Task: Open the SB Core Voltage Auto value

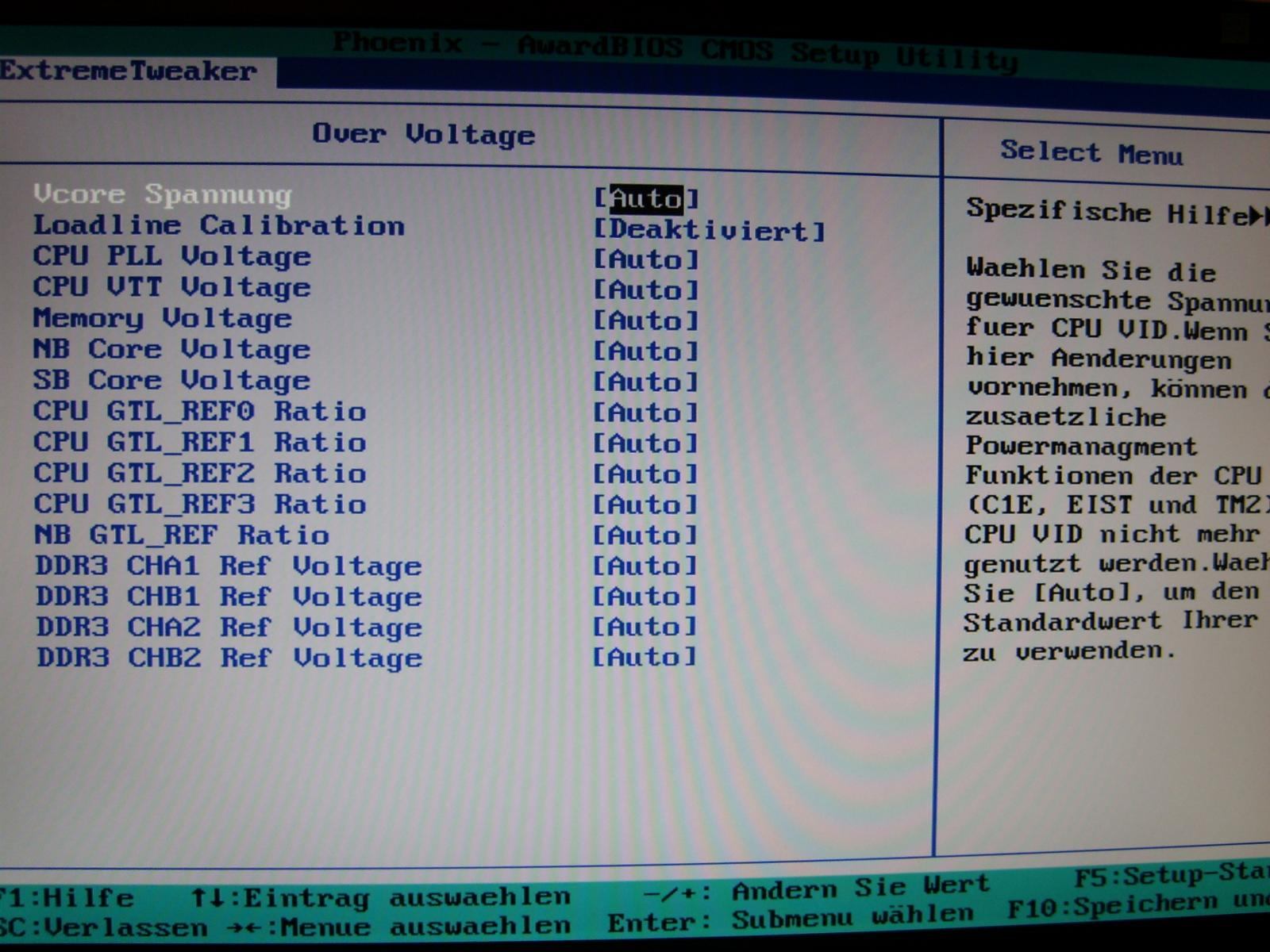Action: pyautogui.click(x=646, y=382)
